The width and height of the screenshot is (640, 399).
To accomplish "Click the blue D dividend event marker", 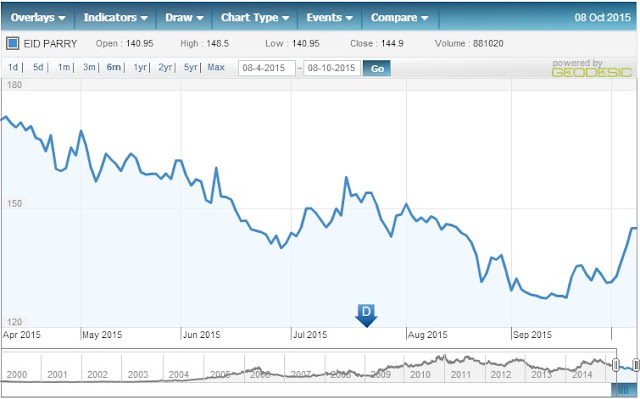I will (x=366, y=315).
